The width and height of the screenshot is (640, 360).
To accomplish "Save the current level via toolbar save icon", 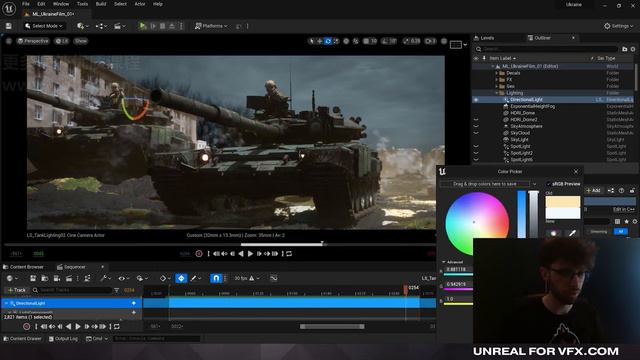I will point(9,26).
